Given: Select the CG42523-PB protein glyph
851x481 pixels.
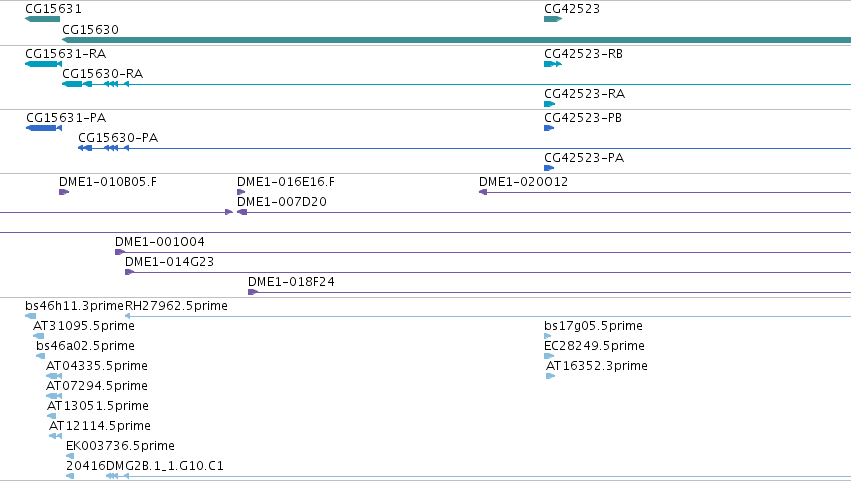Looking at the screenshot, I should pos(549,128).
